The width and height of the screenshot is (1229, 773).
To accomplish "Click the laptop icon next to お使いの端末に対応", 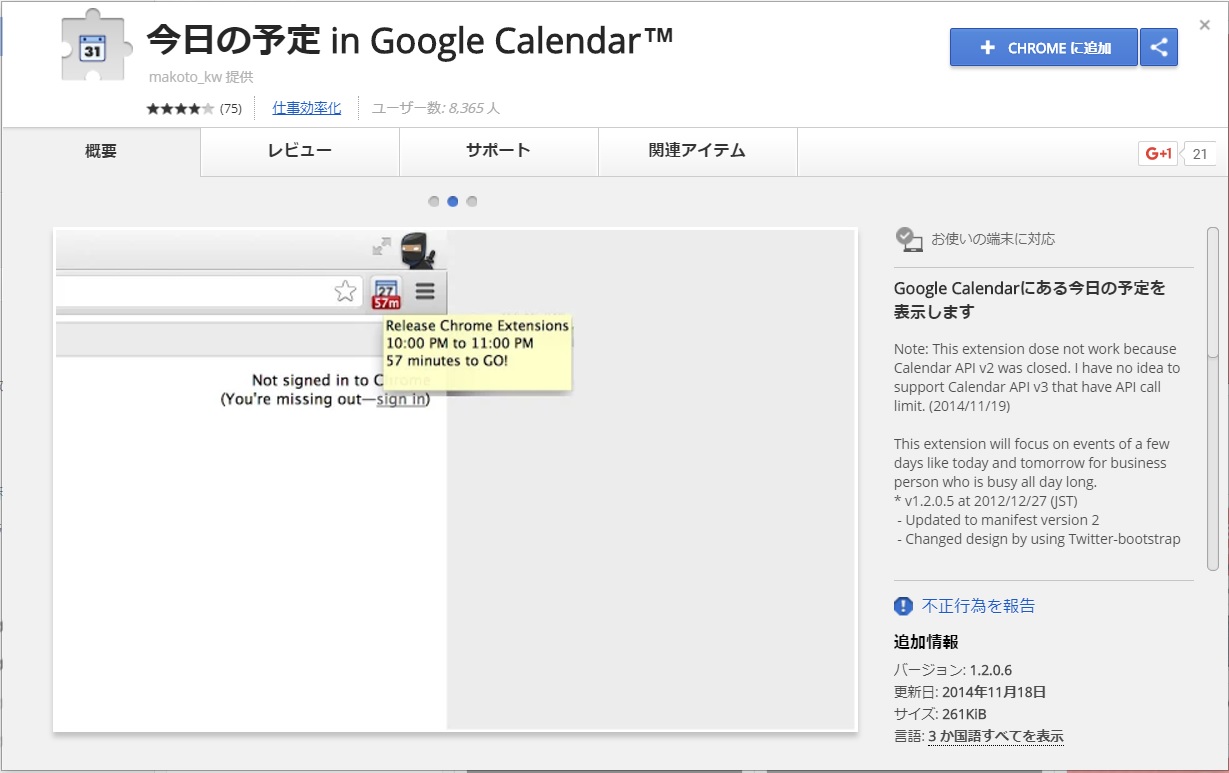I will pyautogui.click(x=908, y=239).
